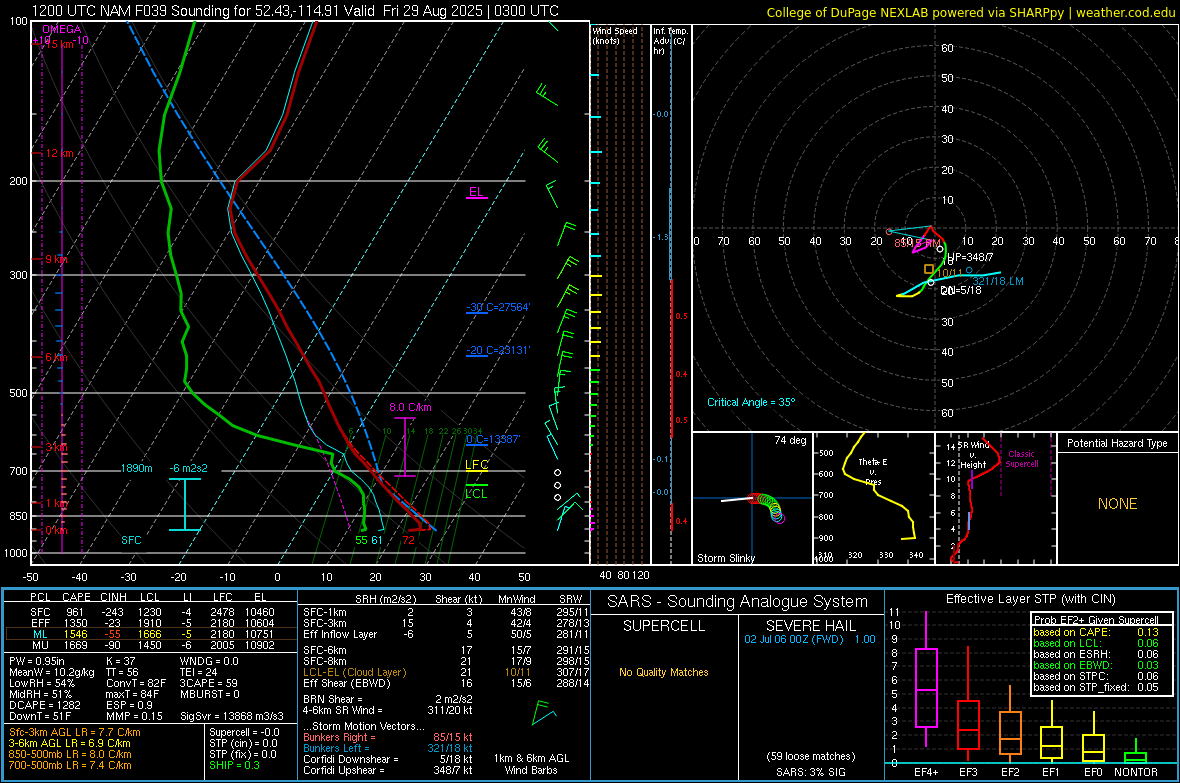The image size is (1180, 783).
Task: Click the No Quality Matches text
Action: click(x=664, y=672)
